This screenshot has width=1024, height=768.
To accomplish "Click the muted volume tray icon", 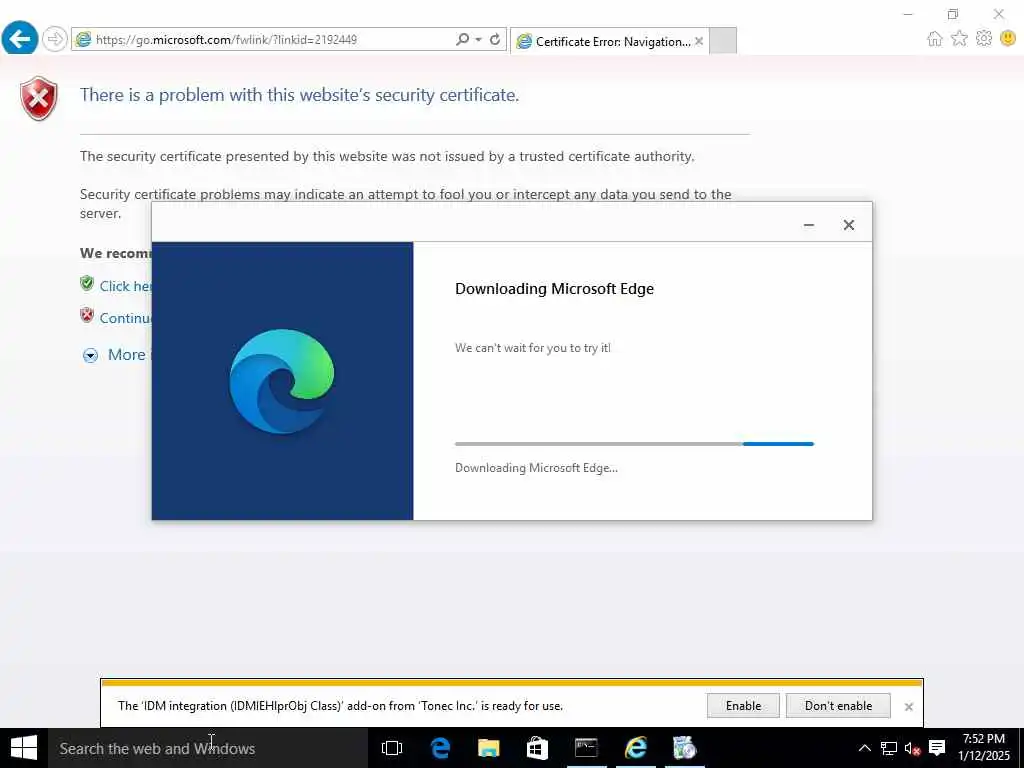I will [x=912, y=748].
